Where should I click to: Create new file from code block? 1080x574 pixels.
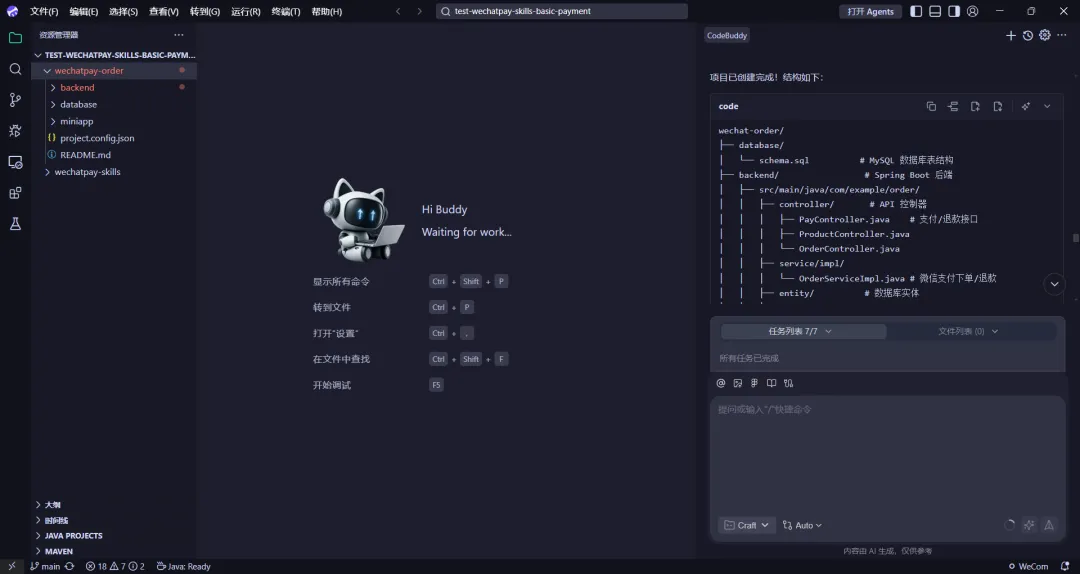975,106
